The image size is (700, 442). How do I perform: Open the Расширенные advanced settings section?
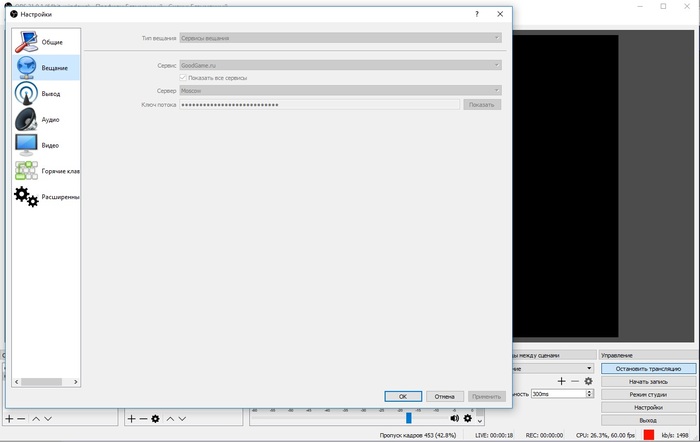[46, 197]
